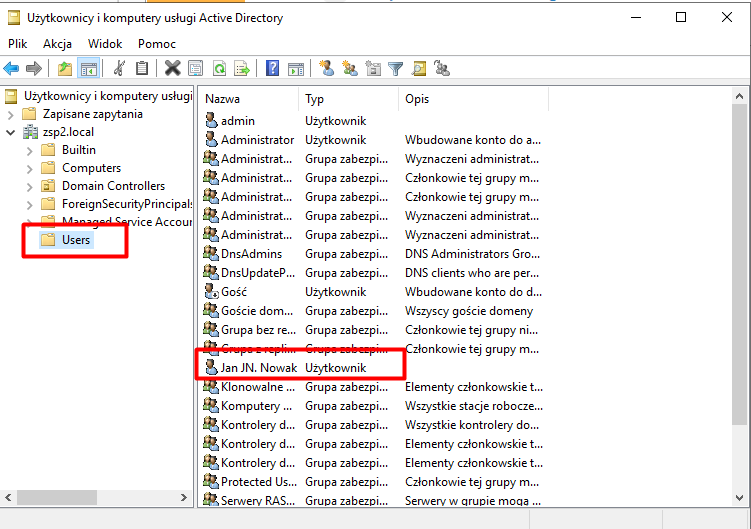Screen dimensions: 751x529
Task: Open the Widok menu
Action: click(x=105, y=44)
